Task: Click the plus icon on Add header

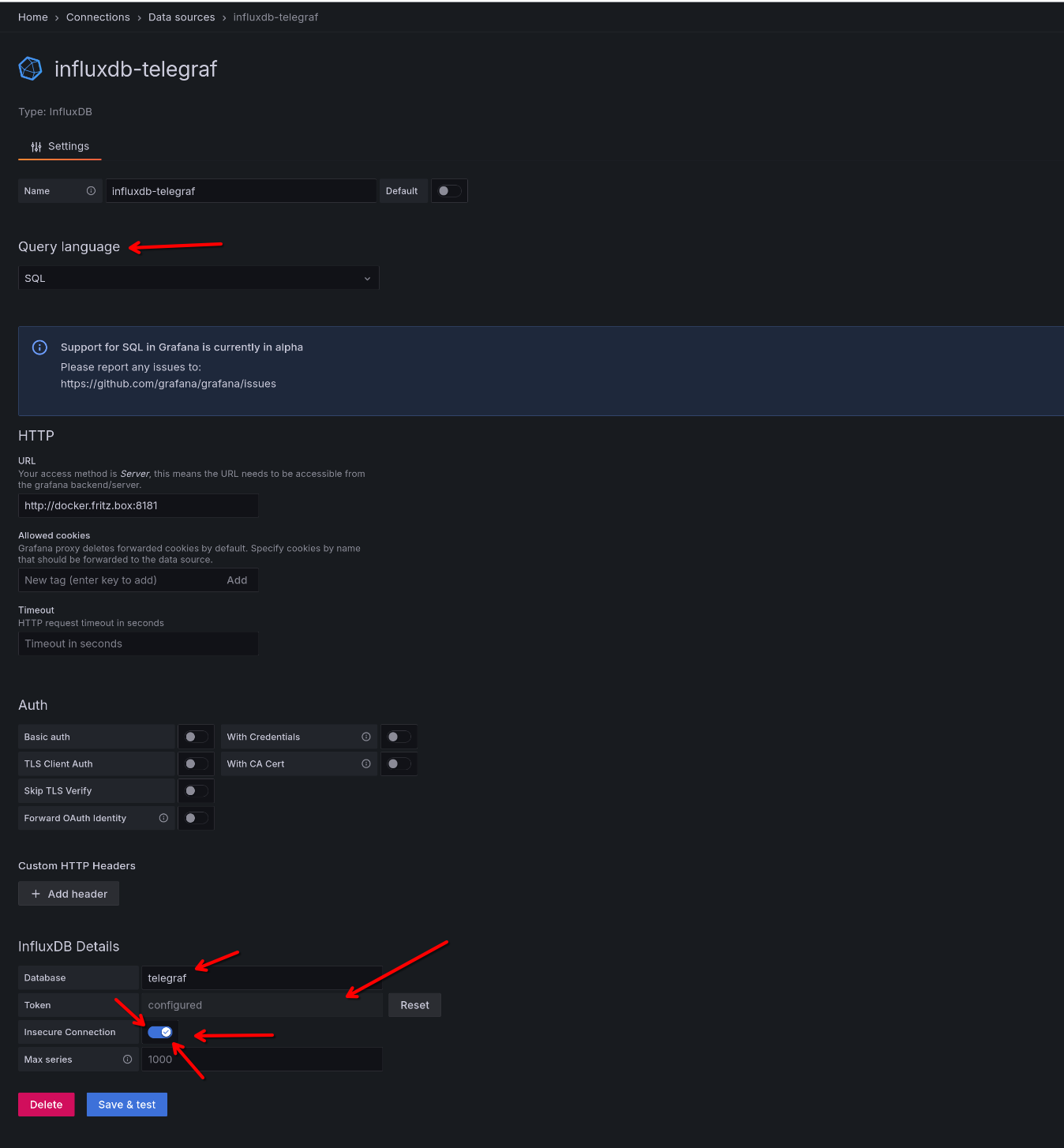Action: pyautogui.click(x=36, y=894)
